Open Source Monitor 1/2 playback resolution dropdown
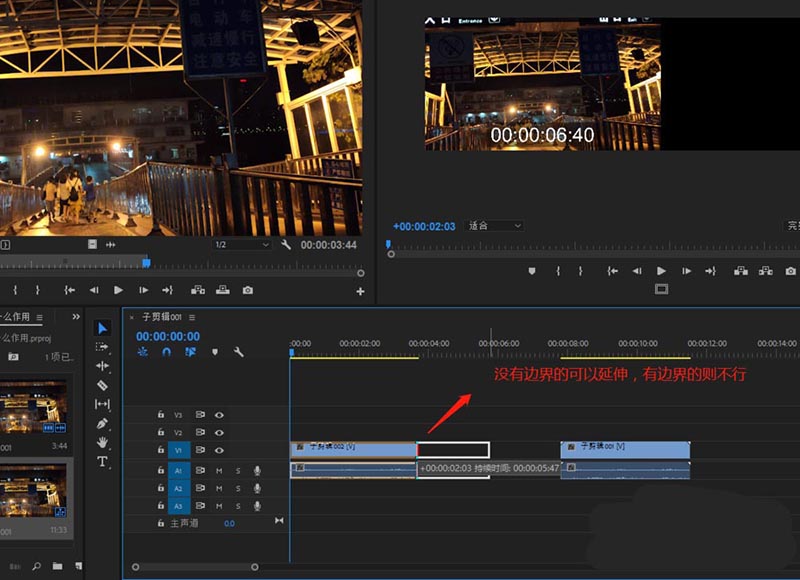 tap(242, 245)
